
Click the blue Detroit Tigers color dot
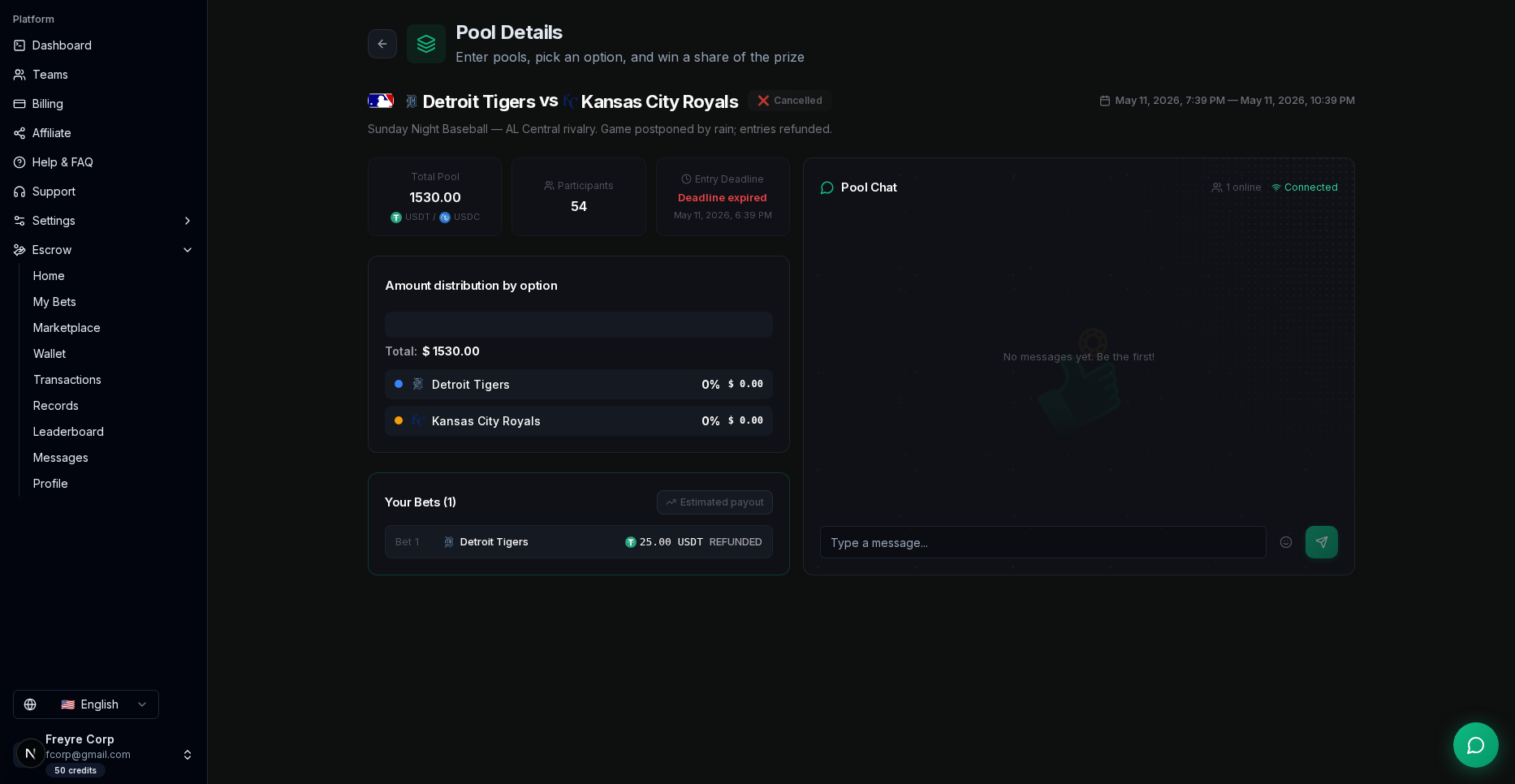point(399,384)
